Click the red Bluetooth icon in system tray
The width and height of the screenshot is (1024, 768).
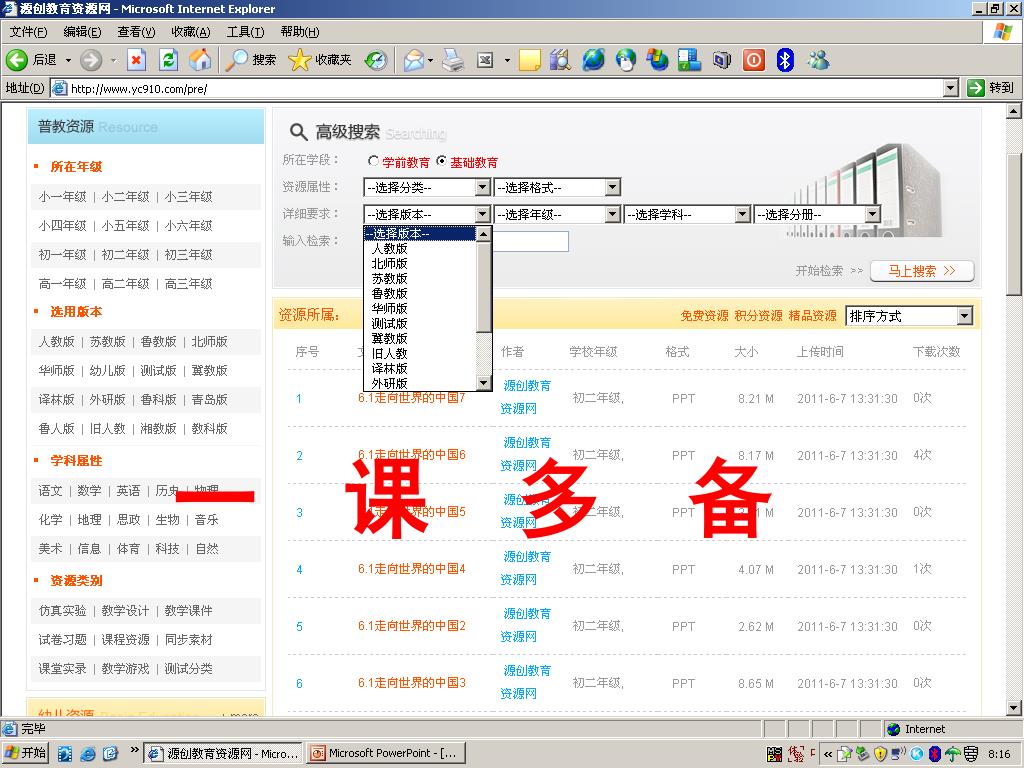[935, 754]
